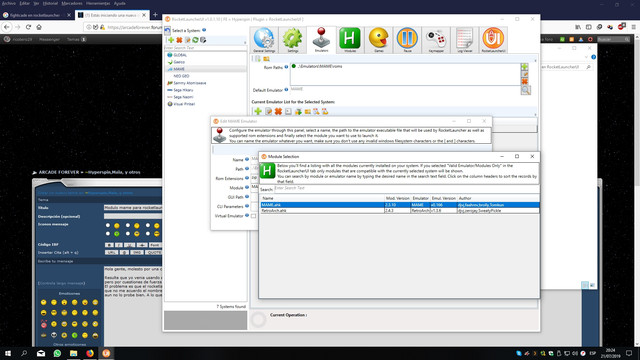
Task: Switch to the fightcade en rocketlauncher browser tab
Action: (37, 15)
